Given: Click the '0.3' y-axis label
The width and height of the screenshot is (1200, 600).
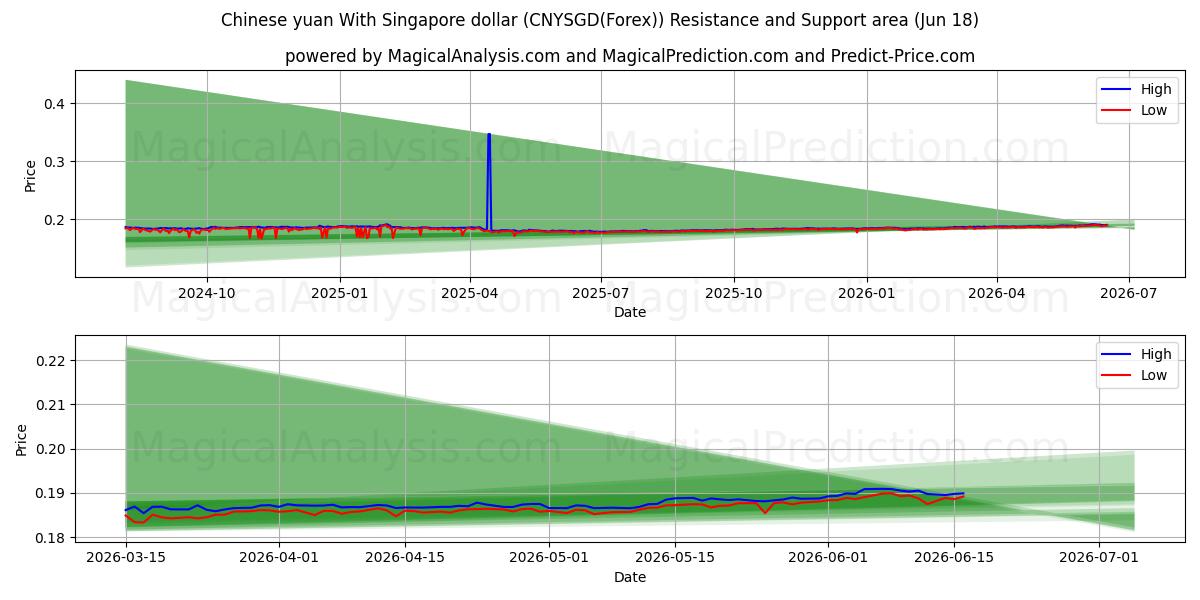Looking at the screenshot, I should (55, 162).
